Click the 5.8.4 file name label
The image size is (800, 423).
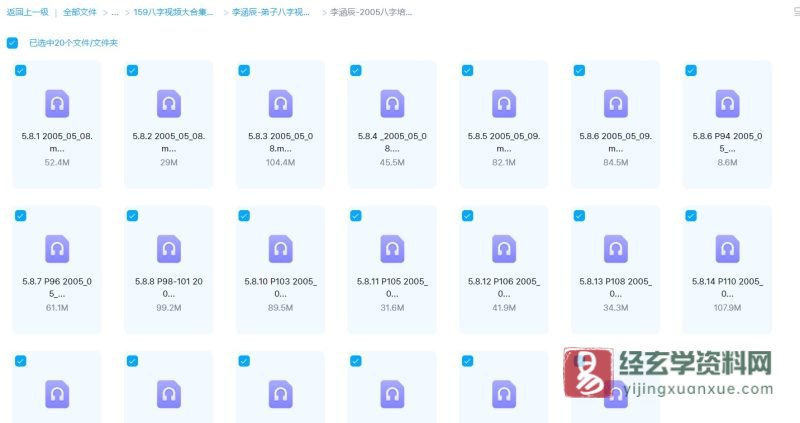coord(392,140)
